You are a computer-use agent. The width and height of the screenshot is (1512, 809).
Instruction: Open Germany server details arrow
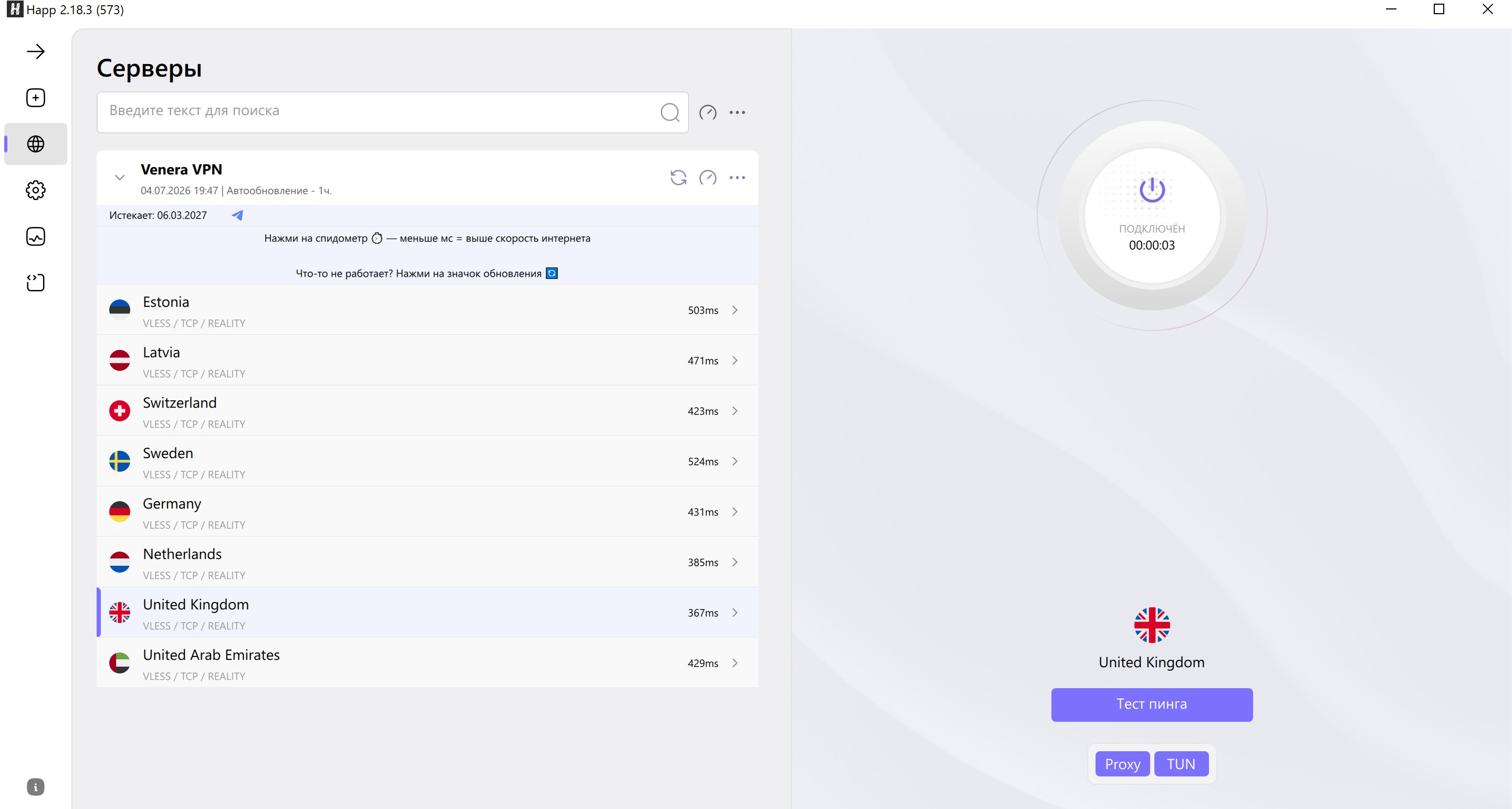(x=735, y=512)
